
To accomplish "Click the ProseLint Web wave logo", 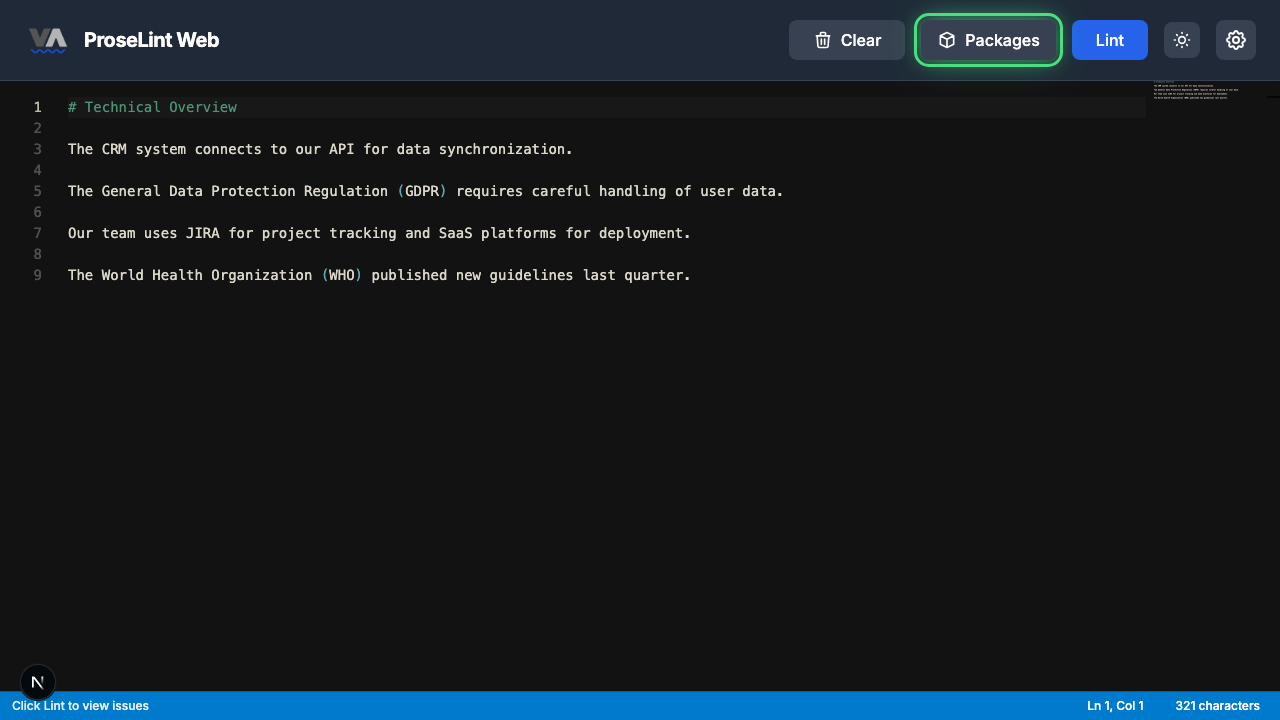I will click(48, 40).
